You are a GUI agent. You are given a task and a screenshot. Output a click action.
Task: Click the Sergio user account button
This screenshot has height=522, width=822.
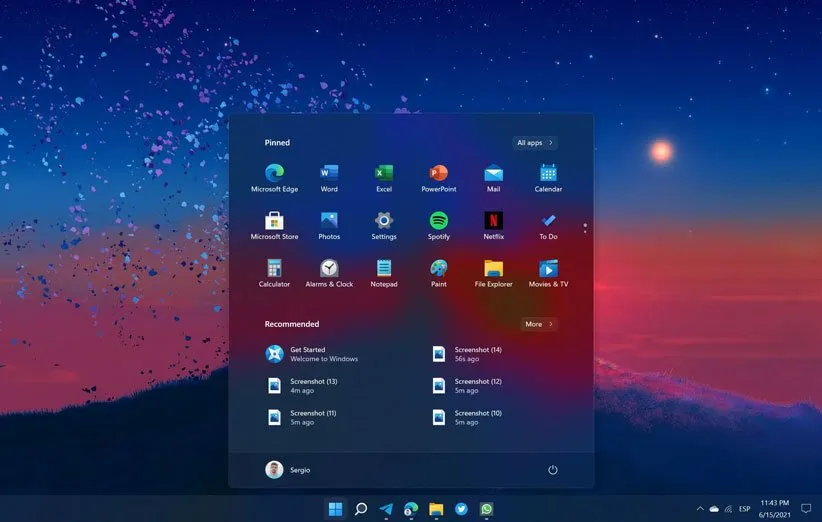coord(288,470)
